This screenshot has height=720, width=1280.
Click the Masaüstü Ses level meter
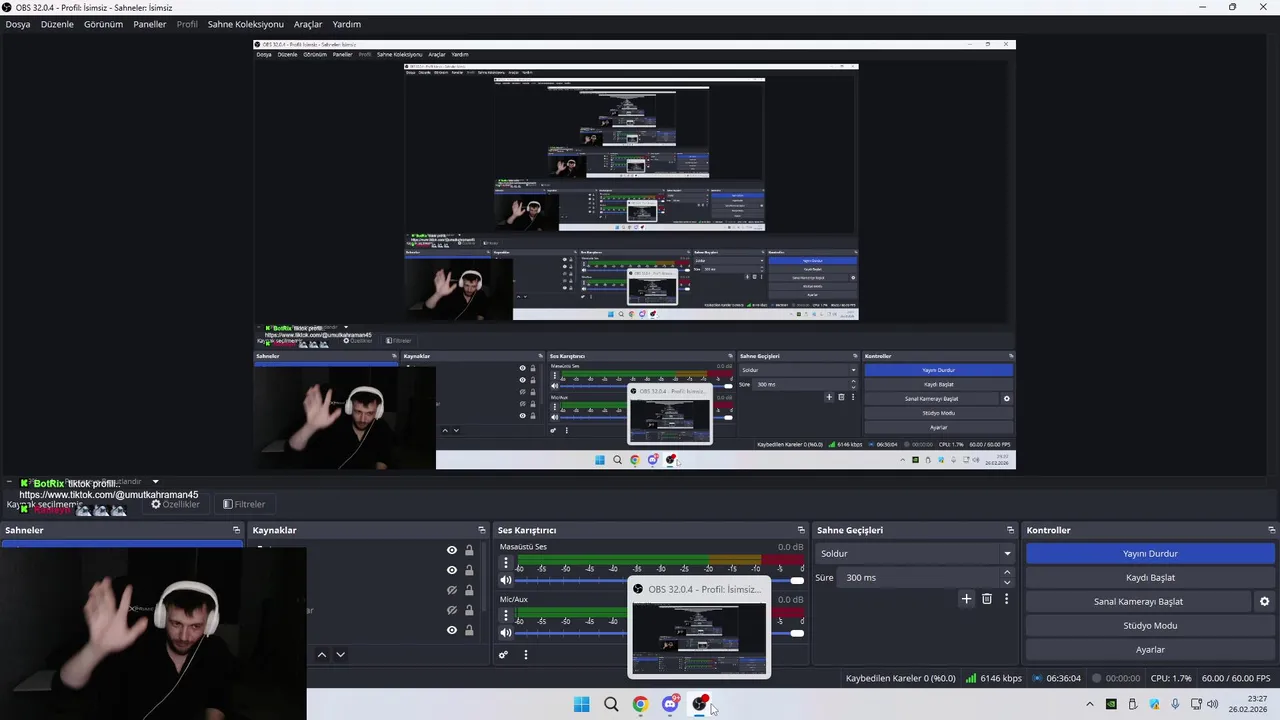pos(660,560)
